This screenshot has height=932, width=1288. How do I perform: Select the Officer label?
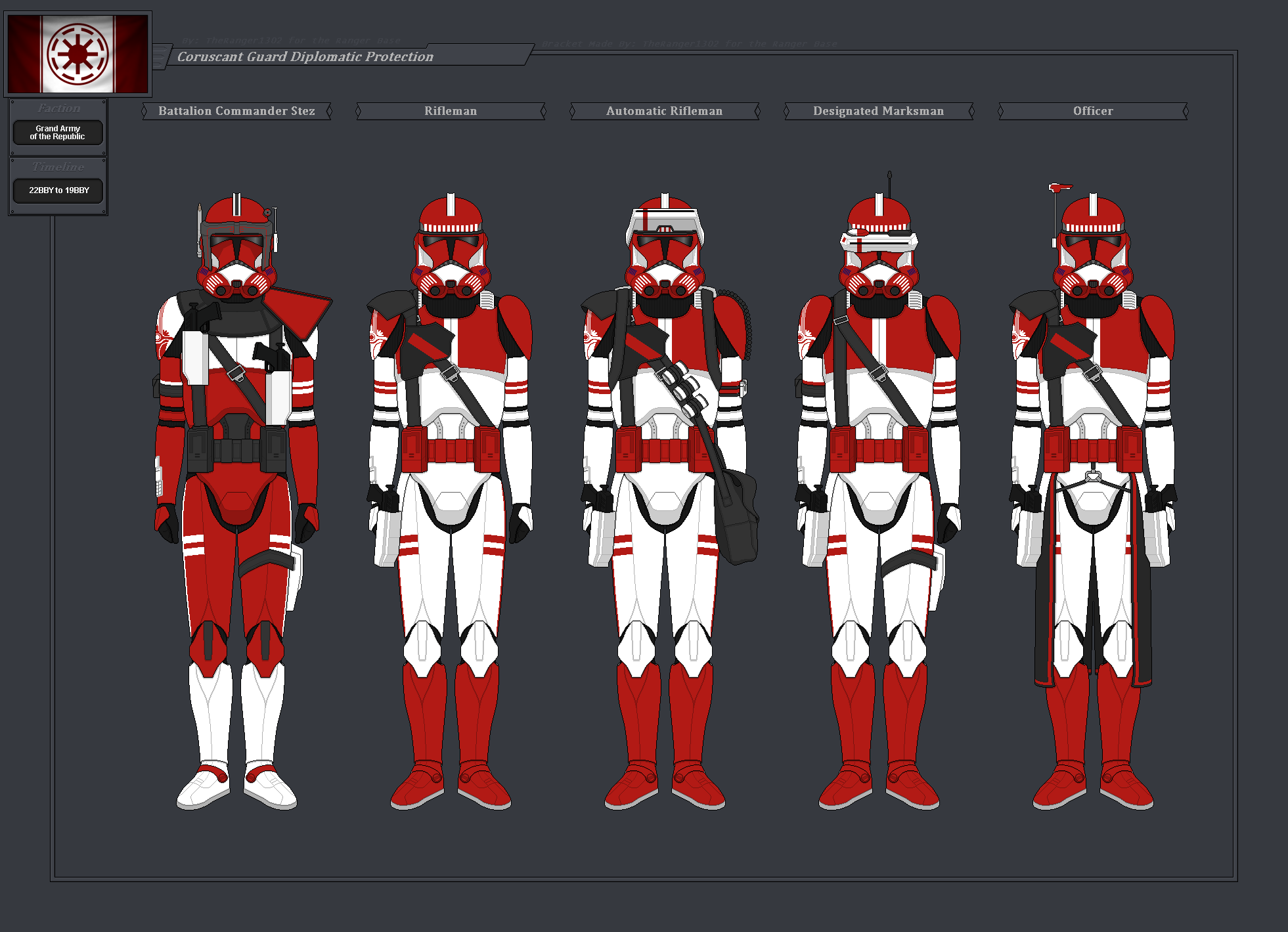coord(1093,111)
